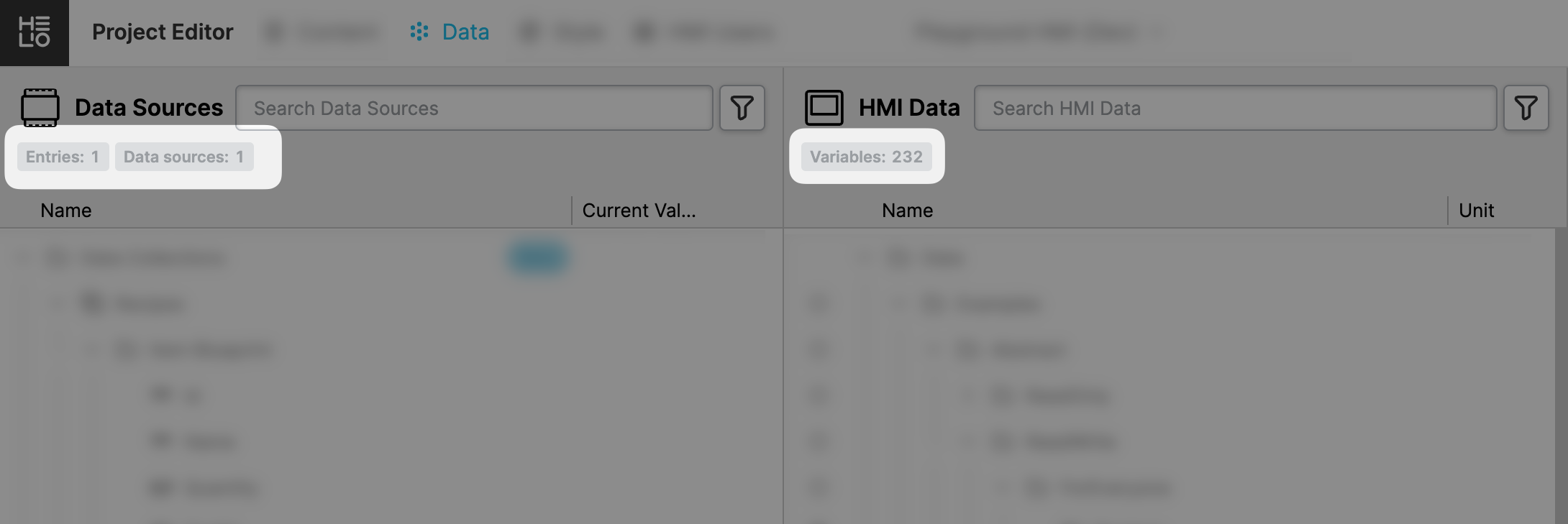Click the Data Sources heading
The height and width of the screenshot is (524, 1568).
pos(149,108)
